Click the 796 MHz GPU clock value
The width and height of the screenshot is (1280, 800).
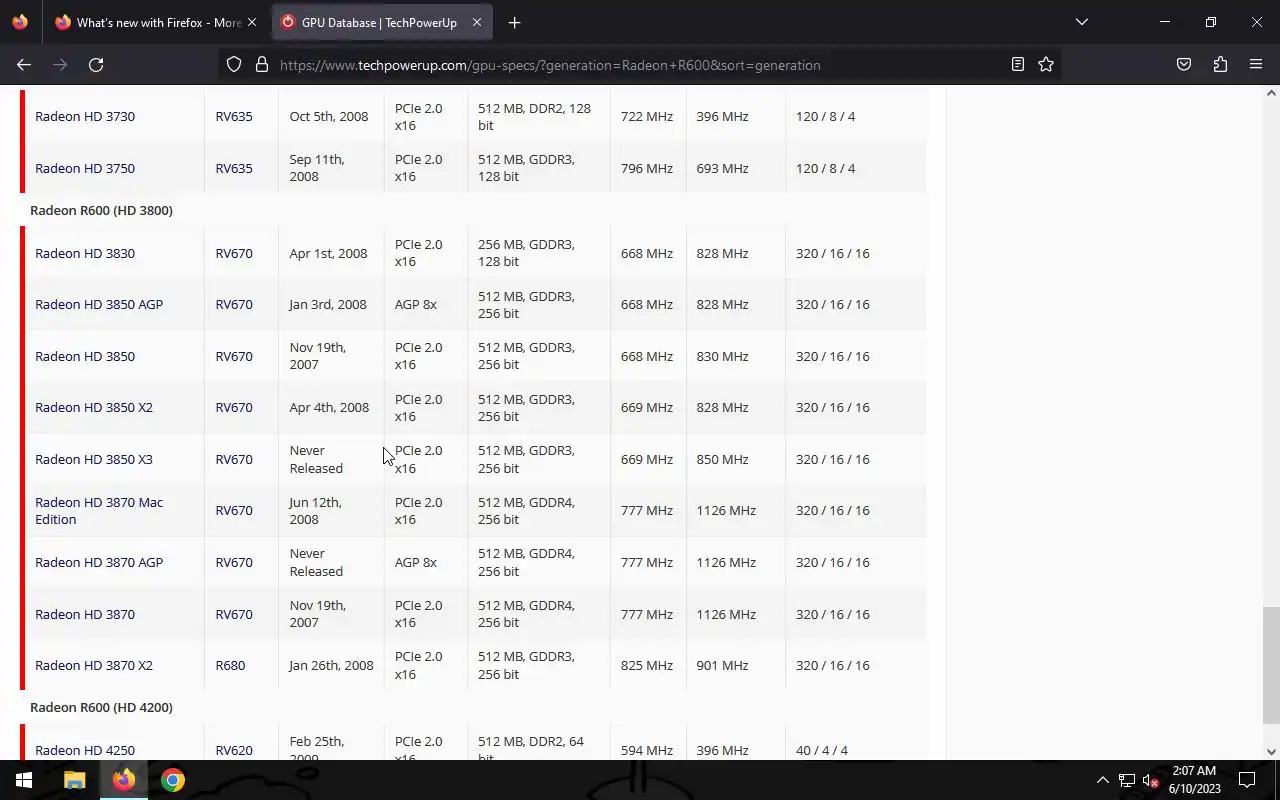click(x=647, y=168)
